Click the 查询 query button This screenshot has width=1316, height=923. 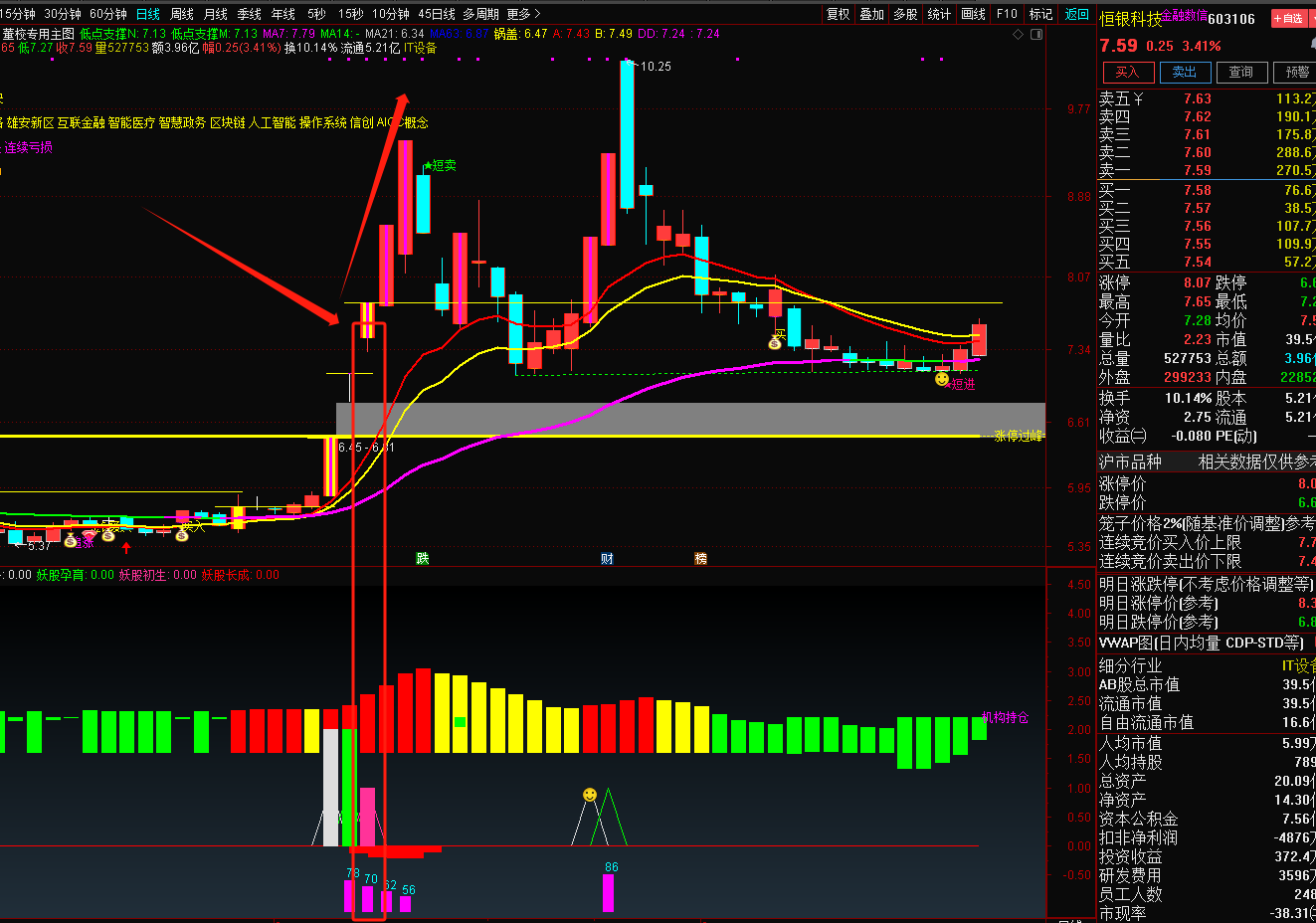(1241, 72)
